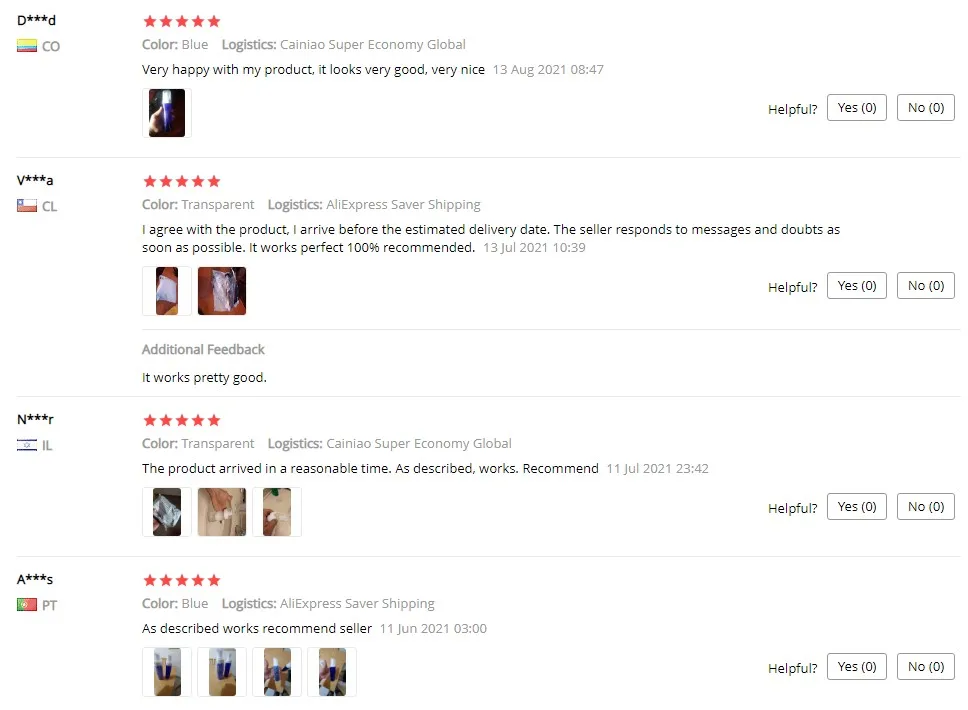
Task: Vote No on N***r's review
Action: [x=925, y=506]
